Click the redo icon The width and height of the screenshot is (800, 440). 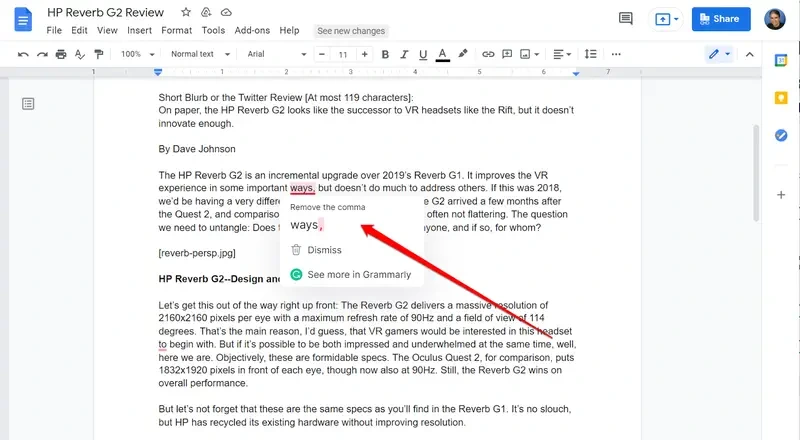coord(42,54)
